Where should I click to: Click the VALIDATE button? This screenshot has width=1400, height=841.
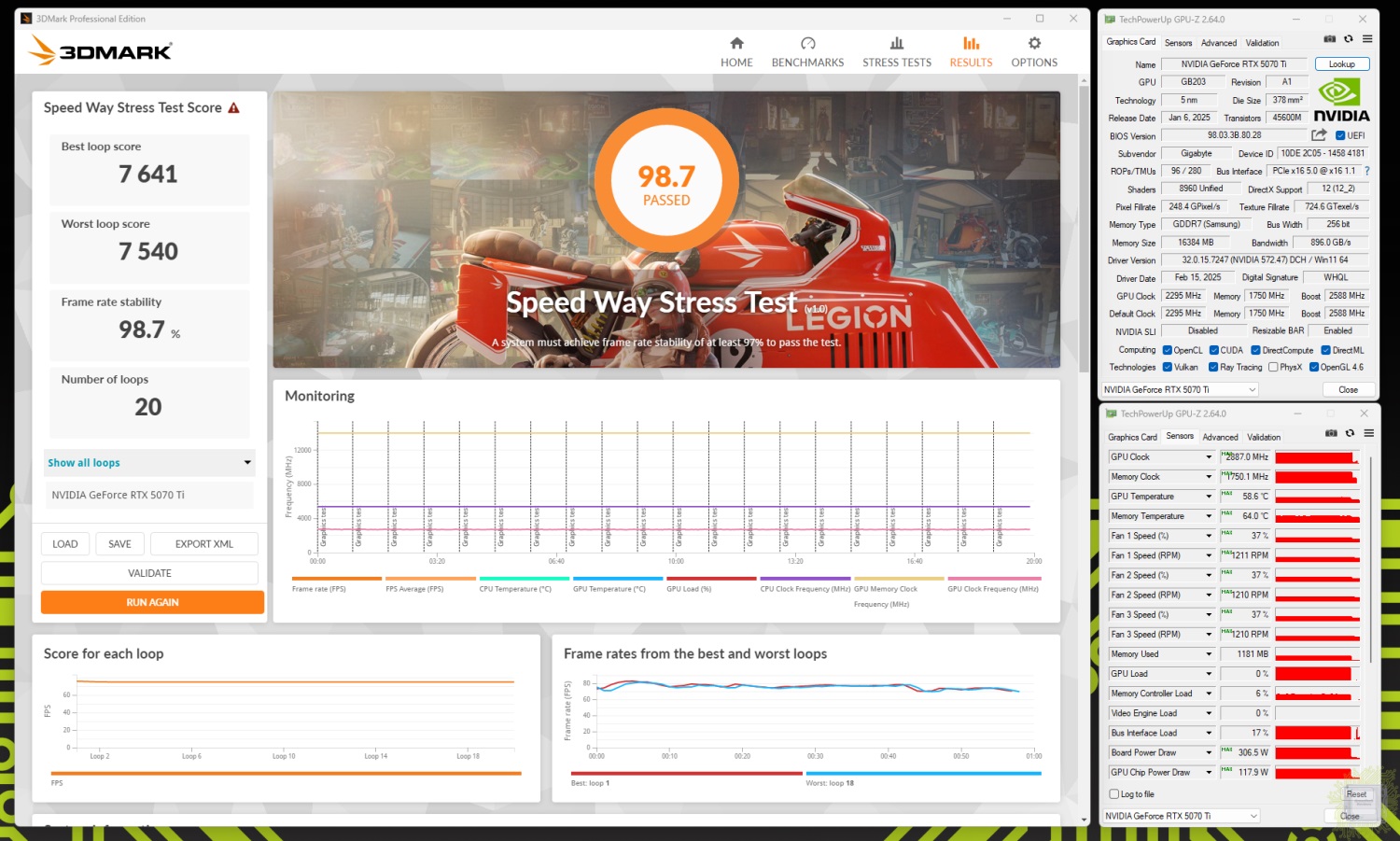(149, 573)
